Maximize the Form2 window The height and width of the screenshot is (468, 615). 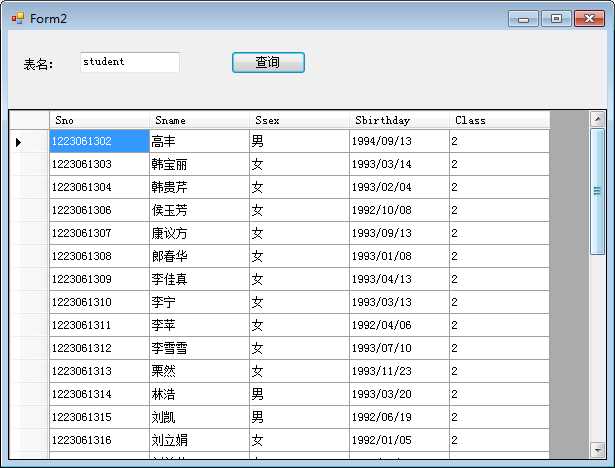(556, 18)
